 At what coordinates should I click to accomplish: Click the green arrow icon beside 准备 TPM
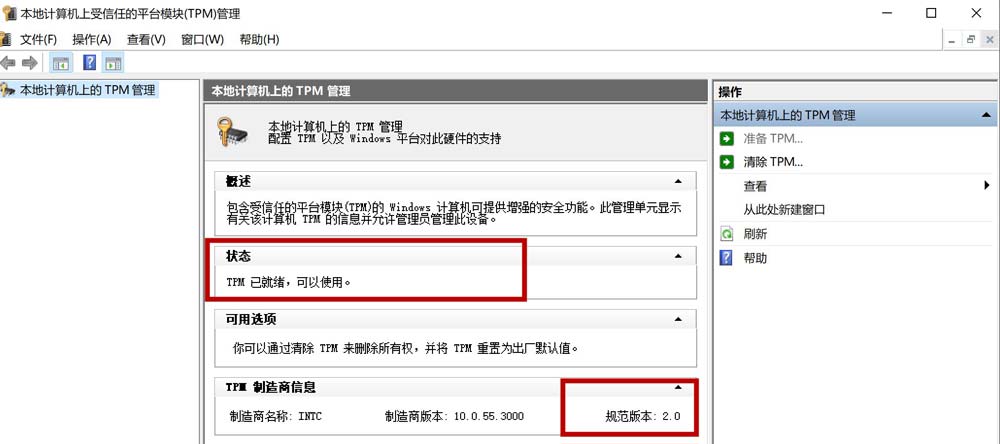(x=726, y=138)
